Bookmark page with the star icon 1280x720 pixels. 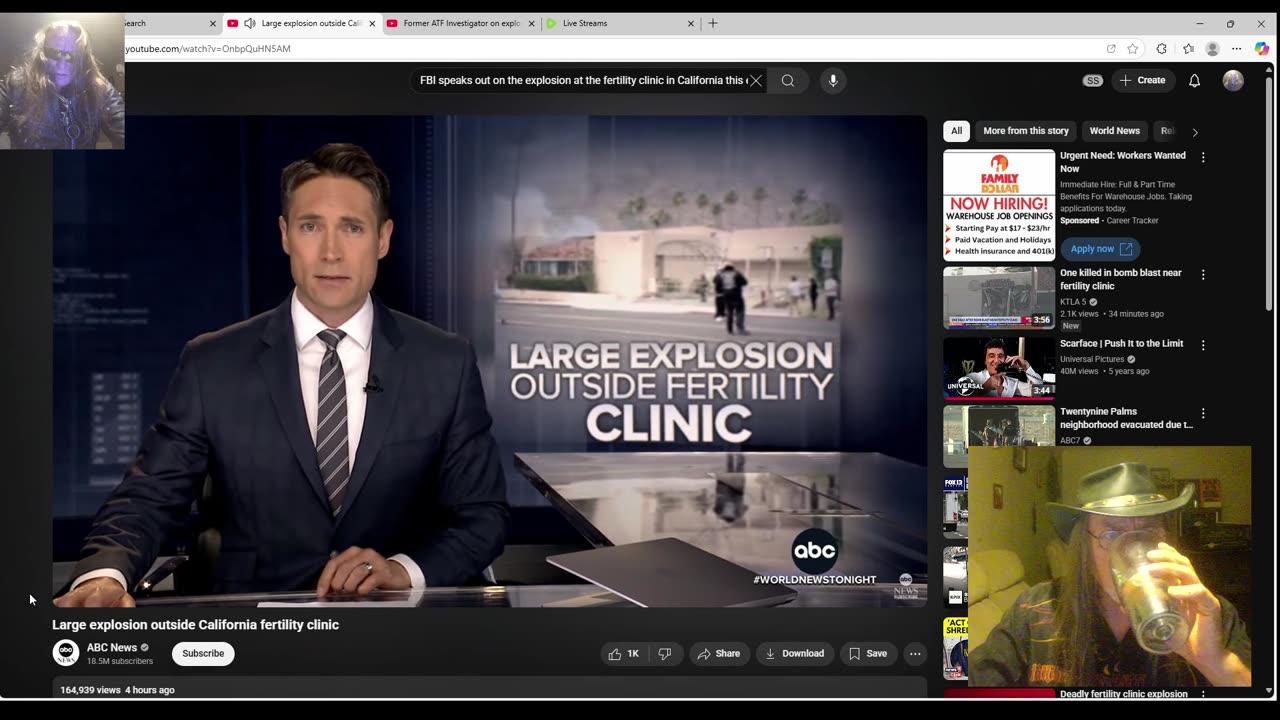point(1133,49)
